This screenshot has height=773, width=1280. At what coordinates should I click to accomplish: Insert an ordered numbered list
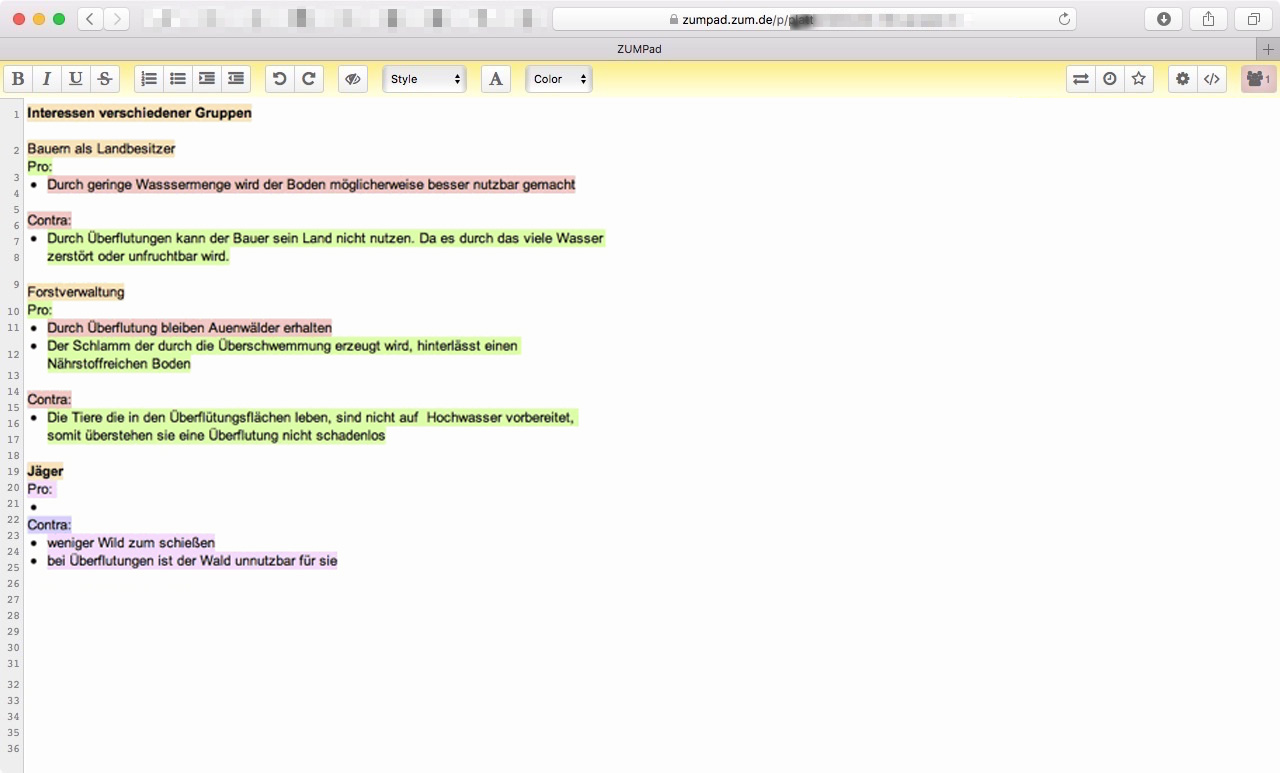(x=149, y=79)
